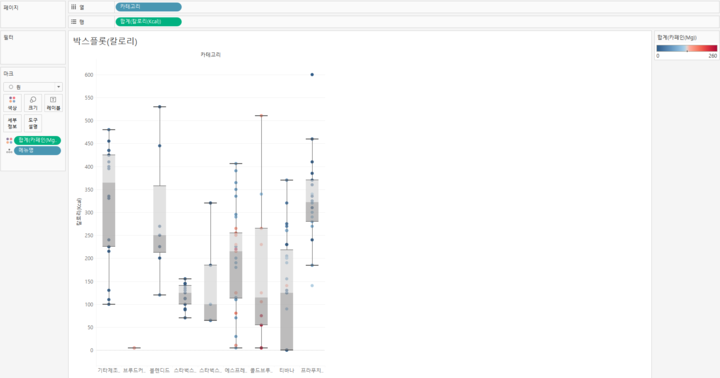Click the legend maximum value 260
The image size is (720, 378).
[712, 56]
